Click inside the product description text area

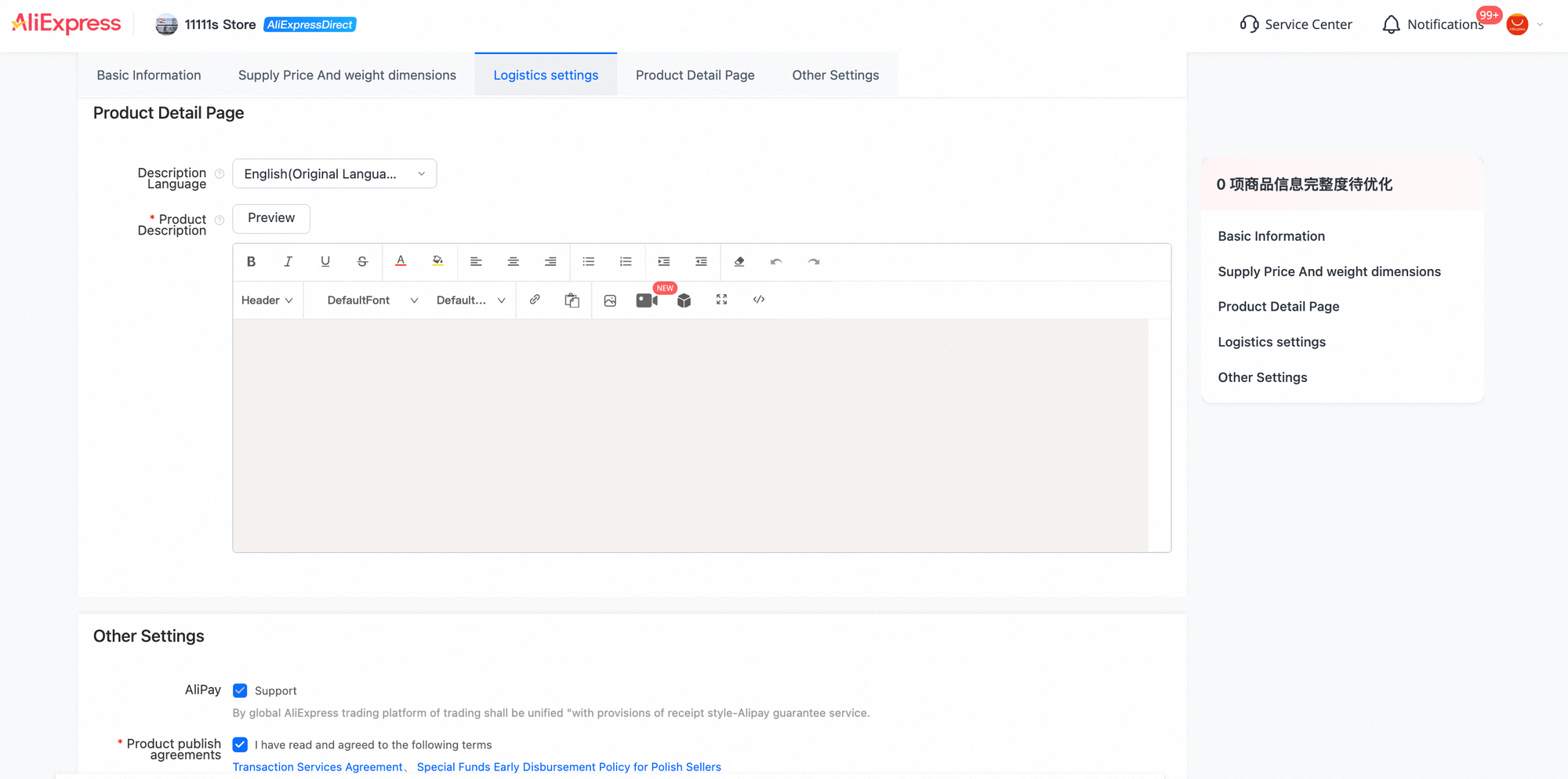691,435
